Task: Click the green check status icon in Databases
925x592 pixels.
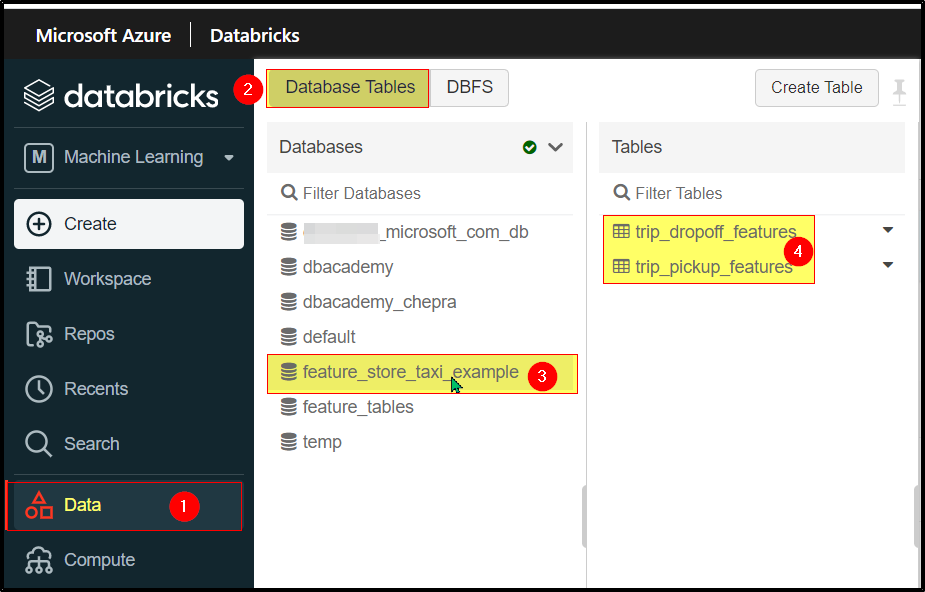Action: point(530,147)
